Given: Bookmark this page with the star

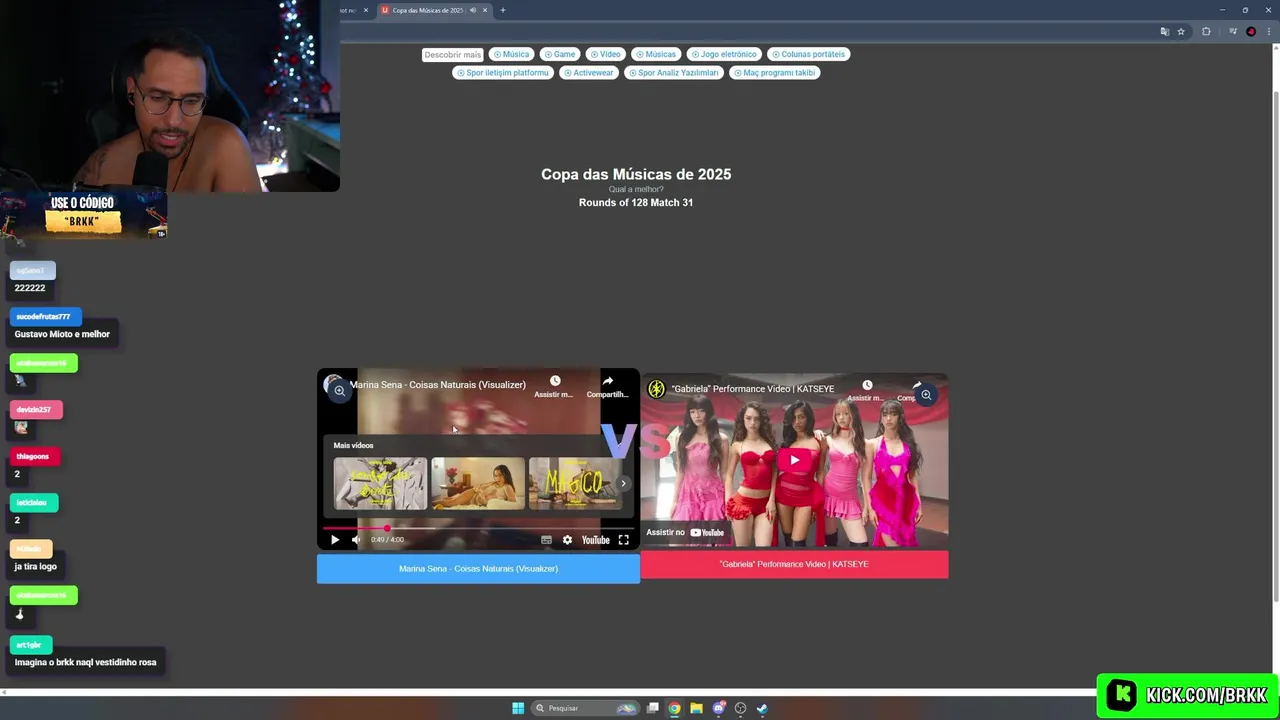Looking at the screenshot, I should [1181, 31].
